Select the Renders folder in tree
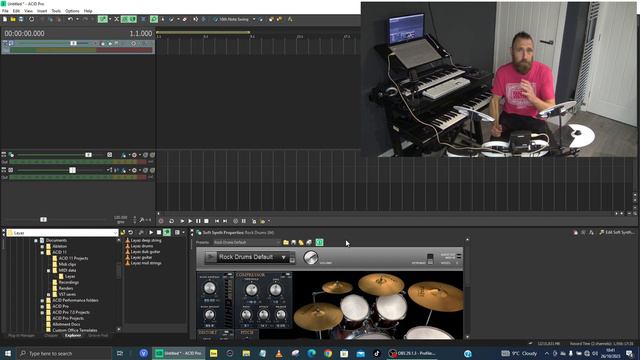Image resolution: width=640 pixels, height=360 pixels. click(x=66, y=289)
